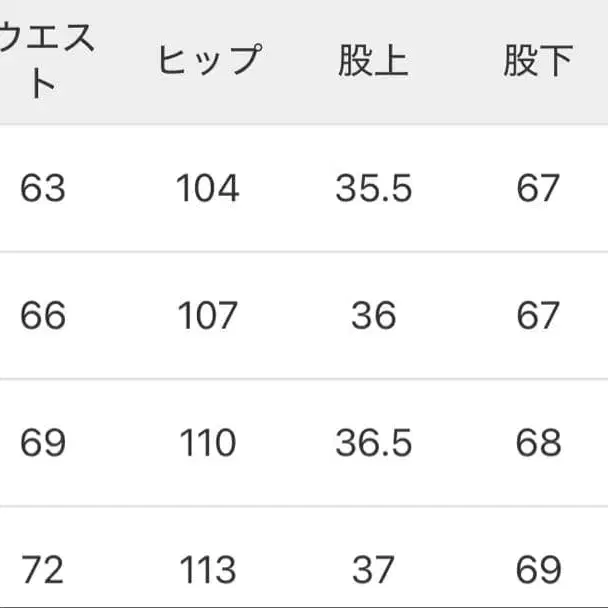Click inseam 67 in second row
The width and height of the screenshot is (608, 608).
pos(538,316)
